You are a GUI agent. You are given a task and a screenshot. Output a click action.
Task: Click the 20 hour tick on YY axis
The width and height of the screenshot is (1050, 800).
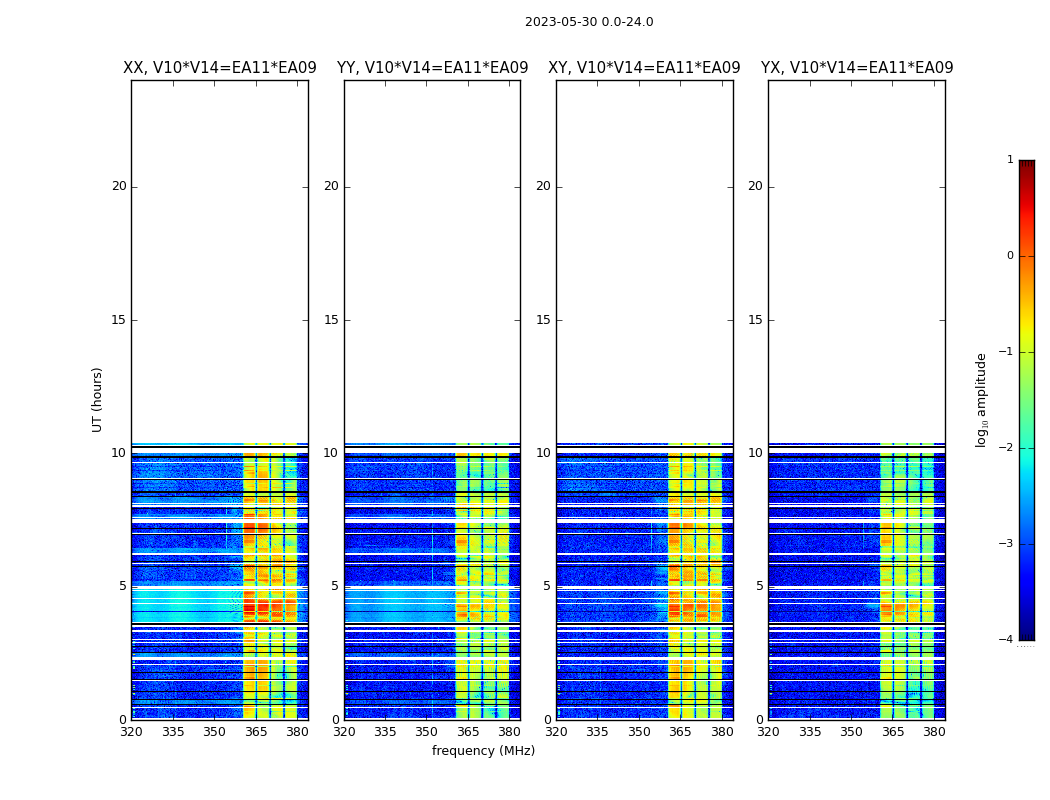point(330,186)
